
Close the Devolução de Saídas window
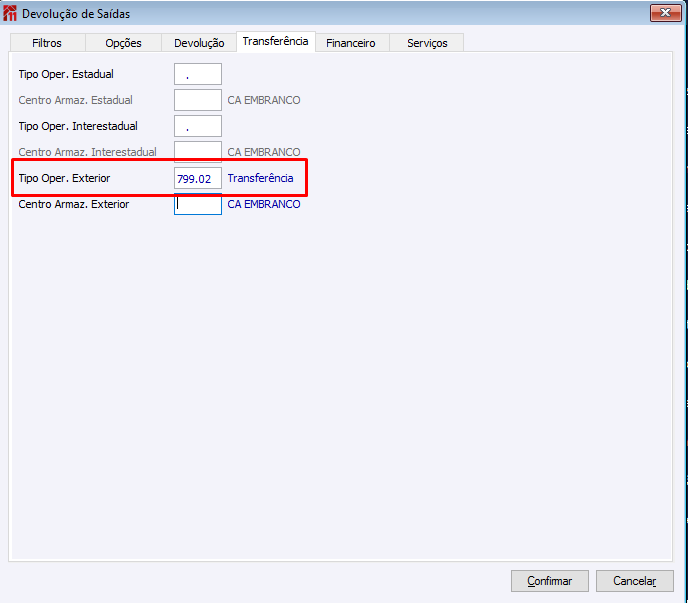(x=666, y=13)
